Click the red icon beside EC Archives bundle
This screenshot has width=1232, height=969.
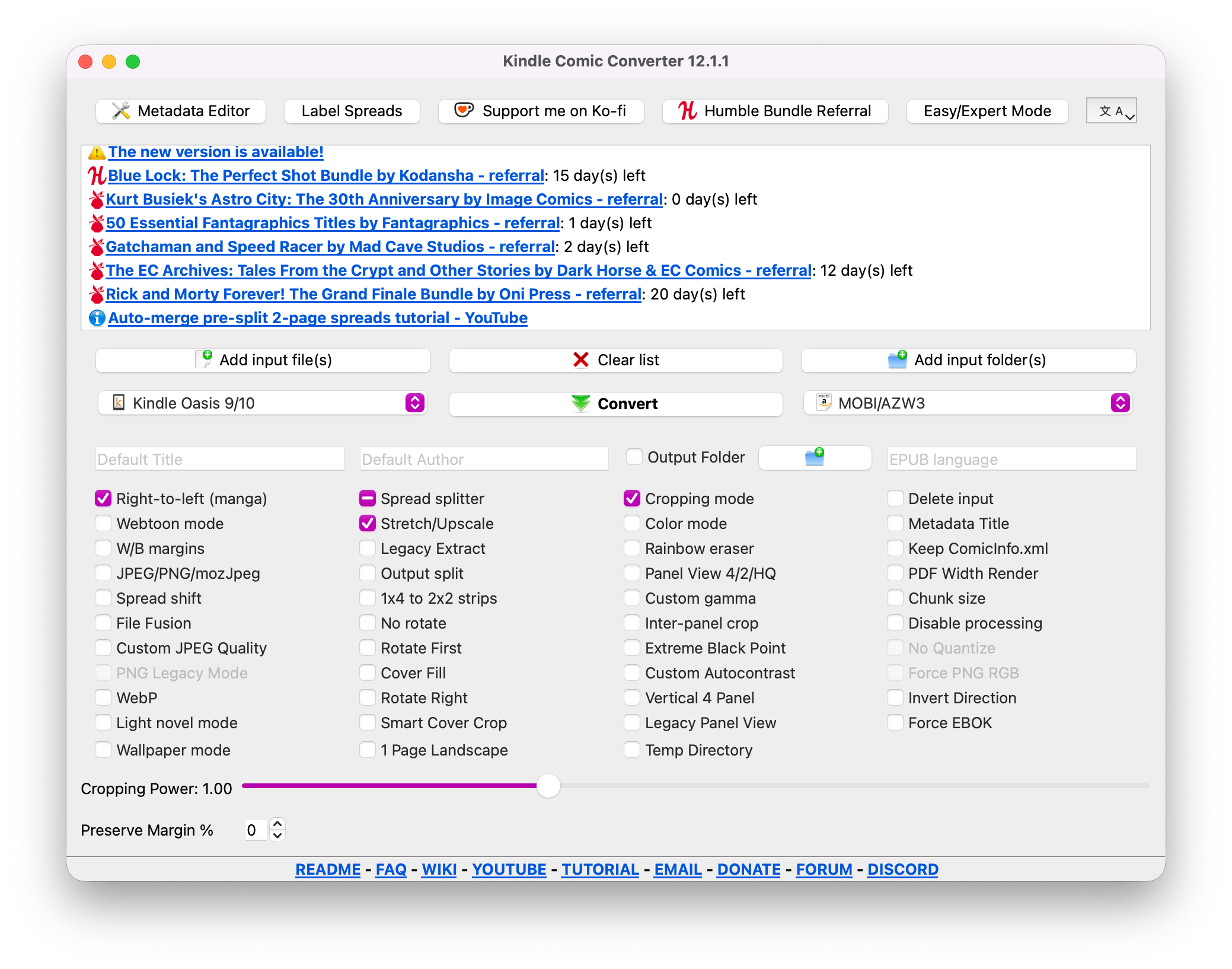point(97,270)
